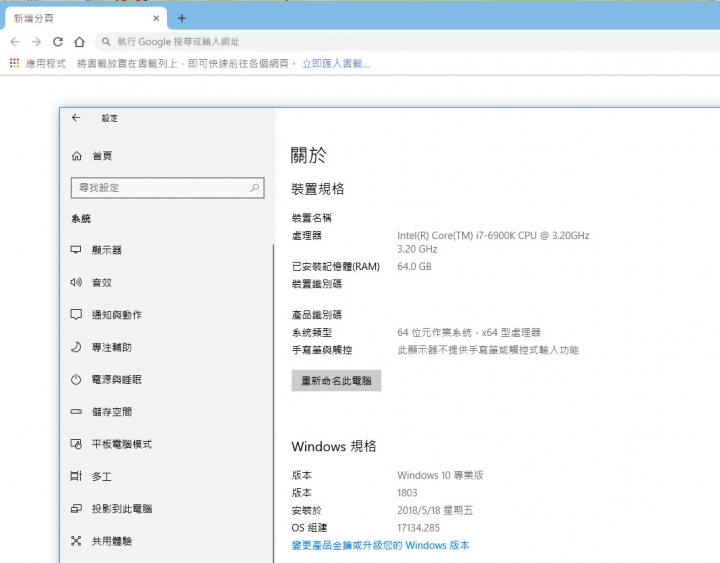The width and height of the screenshot is (720, 563).
Task: Go forward using browser forward arrow
Action: coord(36,42)
